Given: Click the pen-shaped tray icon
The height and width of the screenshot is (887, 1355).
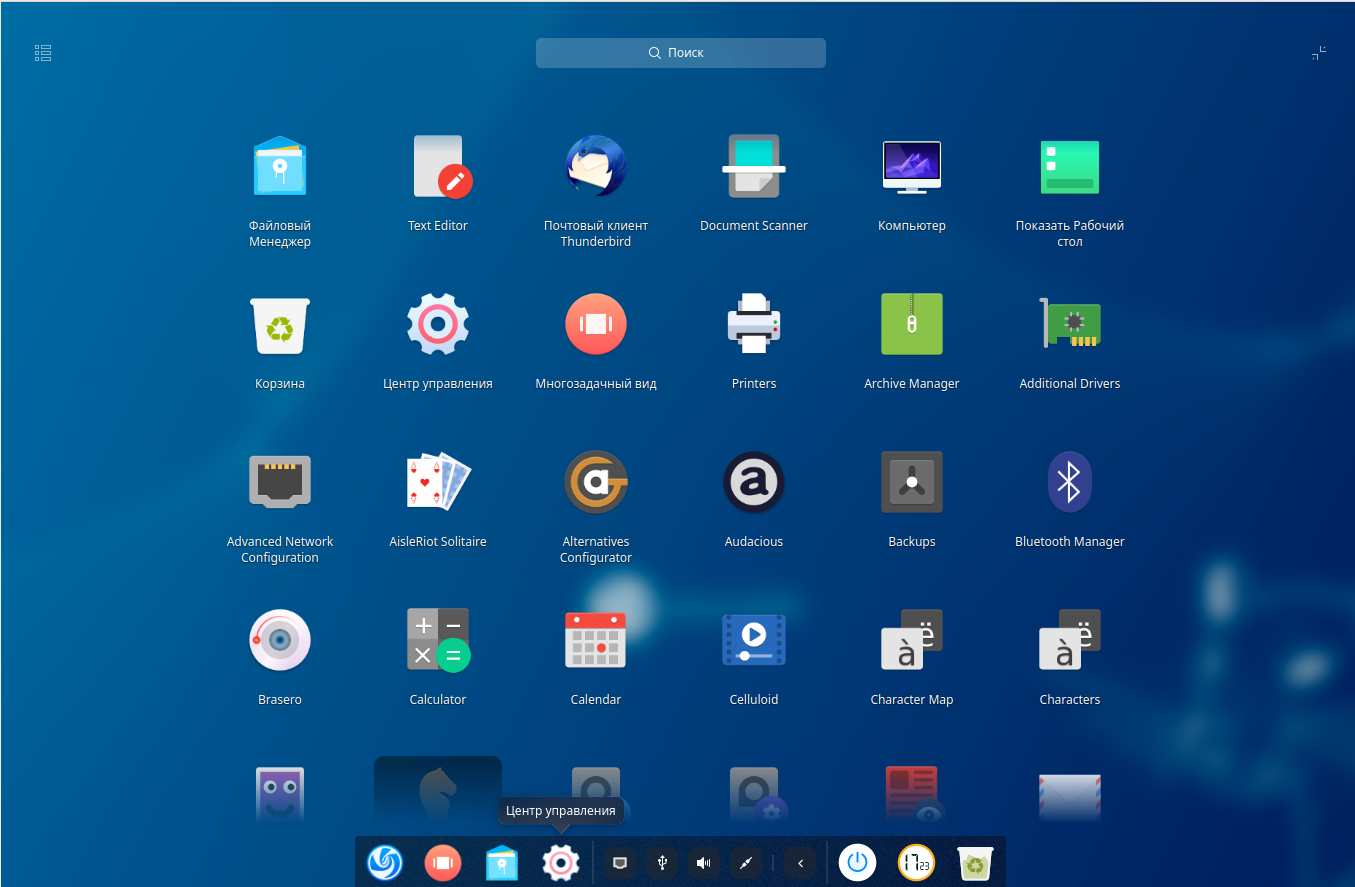Looking at the screenshot, I should (746, 862).
